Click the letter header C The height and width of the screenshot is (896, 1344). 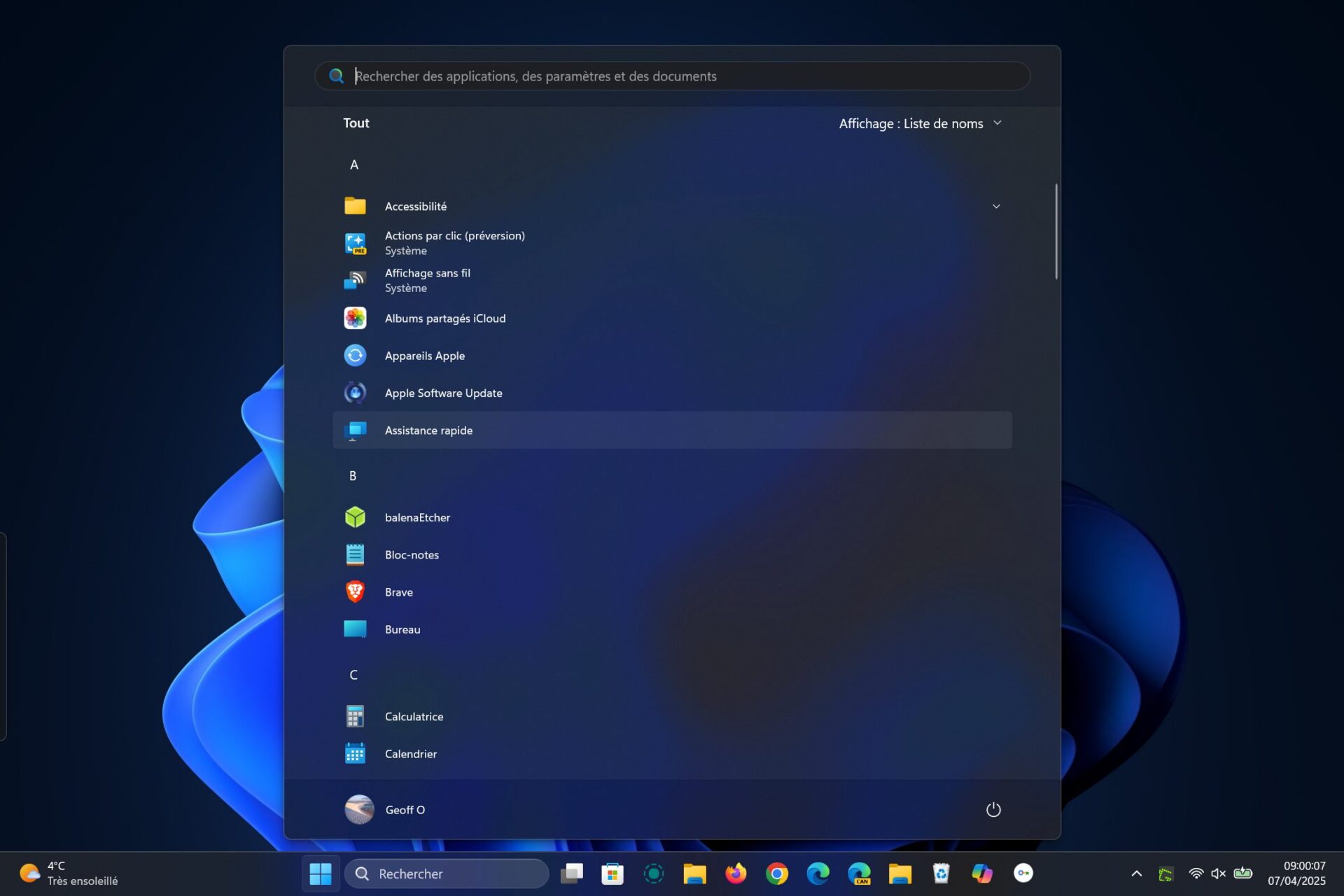(x=353, y=675)
